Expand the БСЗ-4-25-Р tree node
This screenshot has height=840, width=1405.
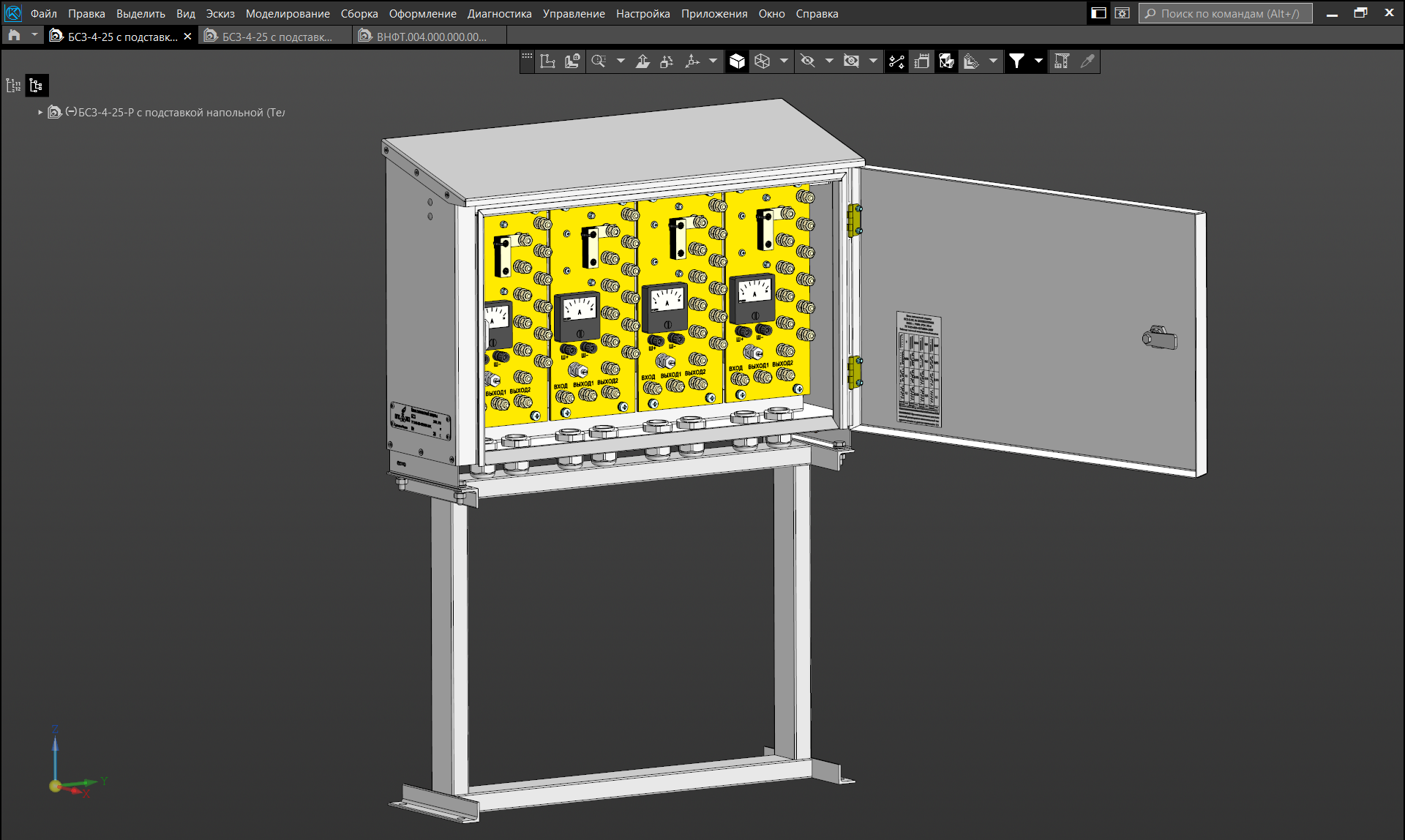(40, 113)
